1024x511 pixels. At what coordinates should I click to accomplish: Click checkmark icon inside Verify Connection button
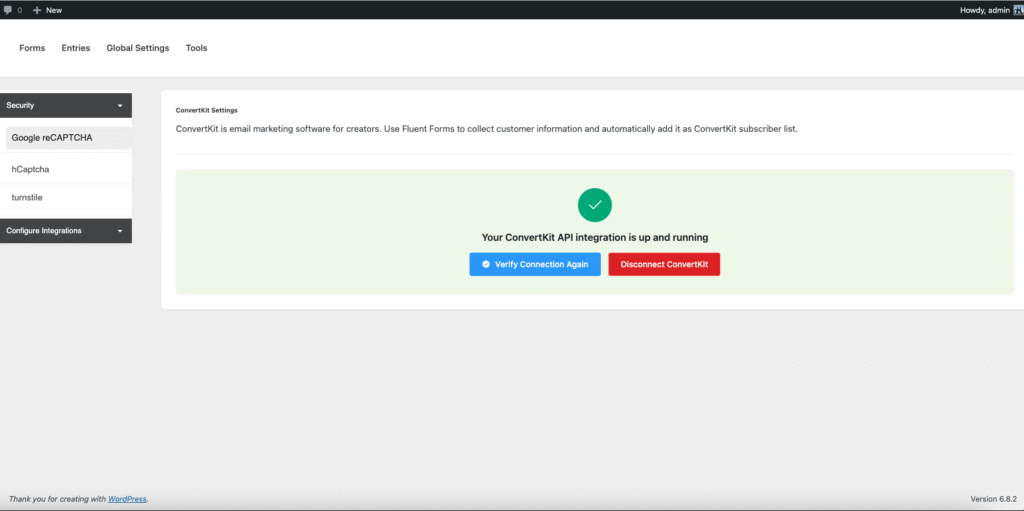(485, 264)
